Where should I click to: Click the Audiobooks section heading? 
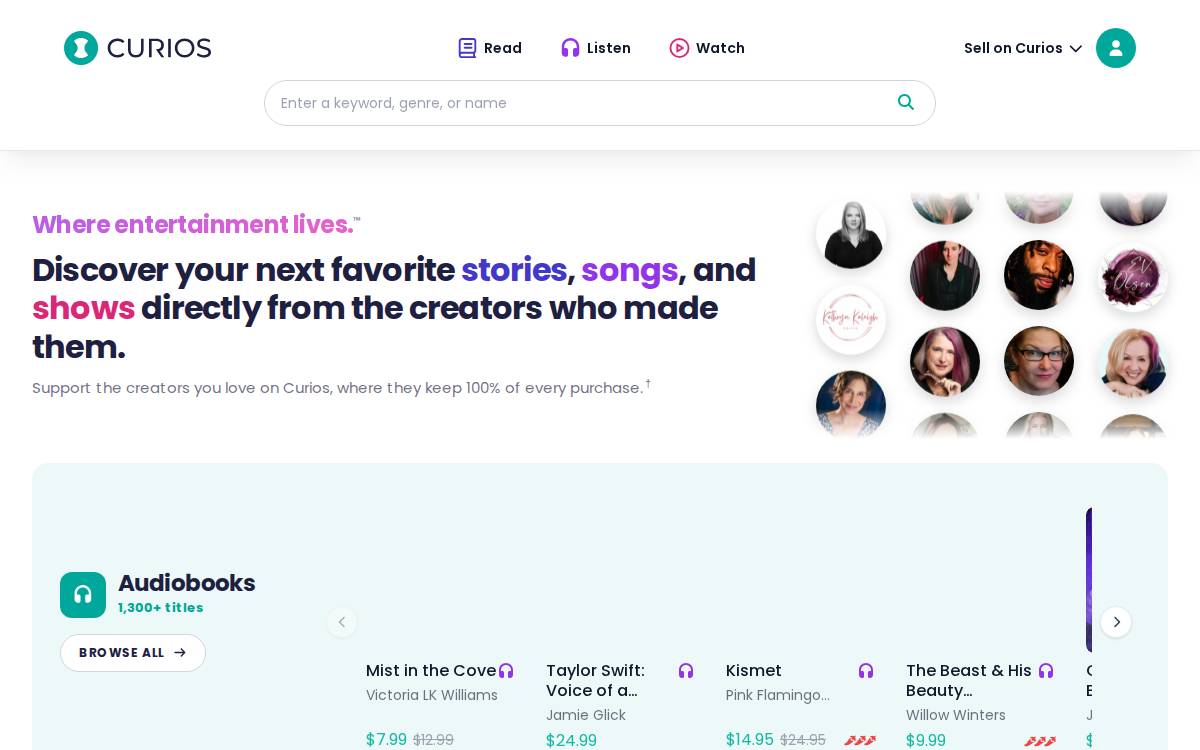(x=187, y=583)
